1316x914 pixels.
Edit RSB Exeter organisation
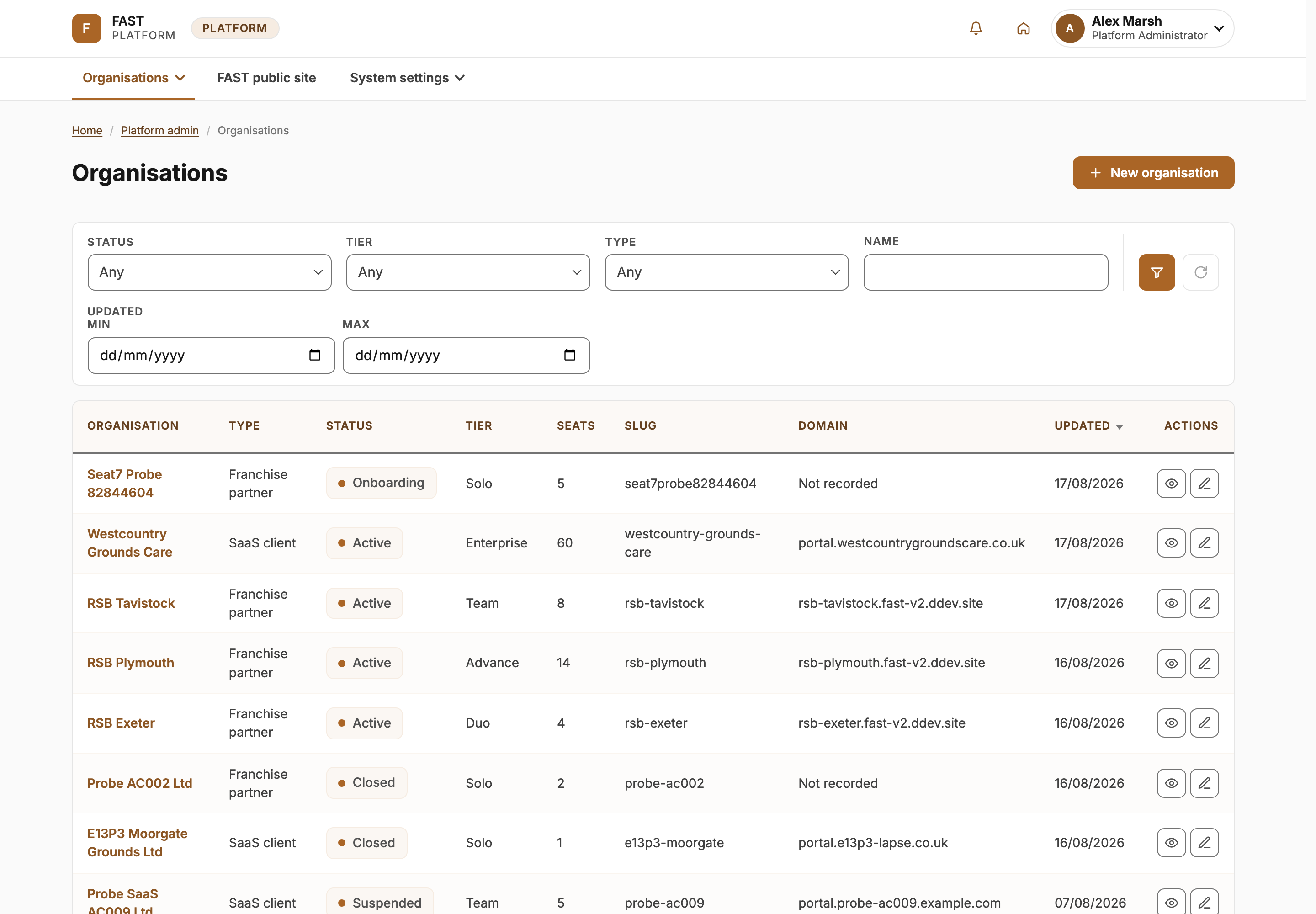point(1204,723)
